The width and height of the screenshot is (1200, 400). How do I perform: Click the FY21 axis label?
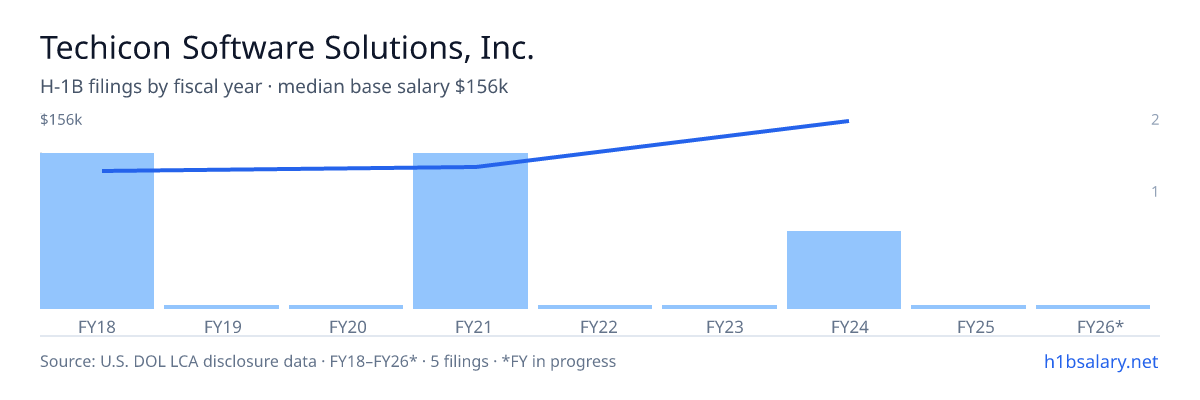(x=470, y=327)
